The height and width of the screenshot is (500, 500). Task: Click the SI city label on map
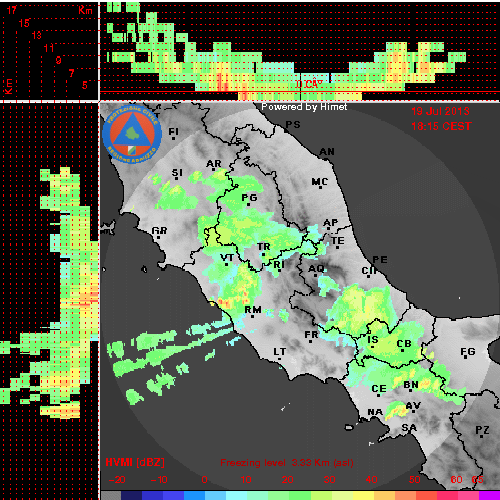point(177,173)
